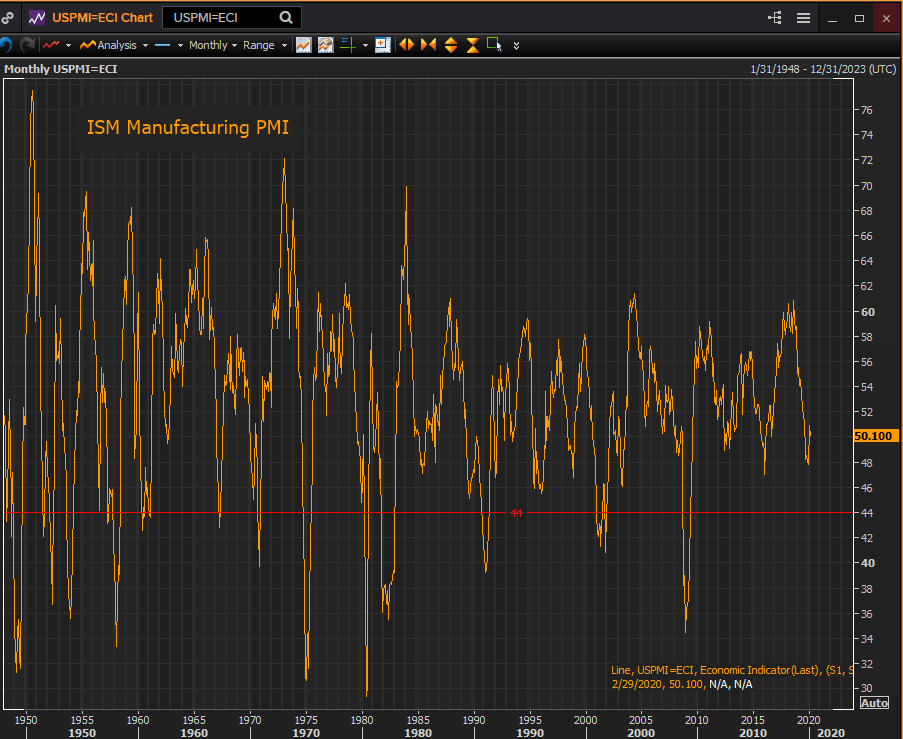
Task: Click the vertical compress hourglass icon
Action: click(472, 45)
